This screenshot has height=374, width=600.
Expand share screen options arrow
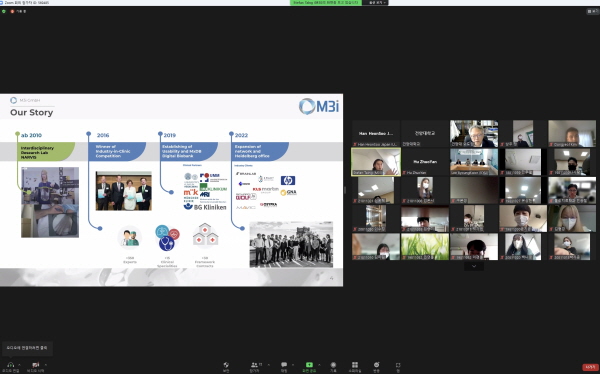pyautogui.click(x=319, y=364)
